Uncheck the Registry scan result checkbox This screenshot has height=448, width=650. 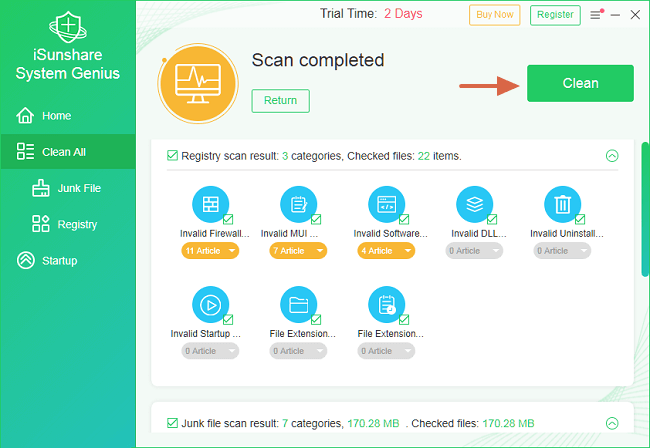coord(172,156)
